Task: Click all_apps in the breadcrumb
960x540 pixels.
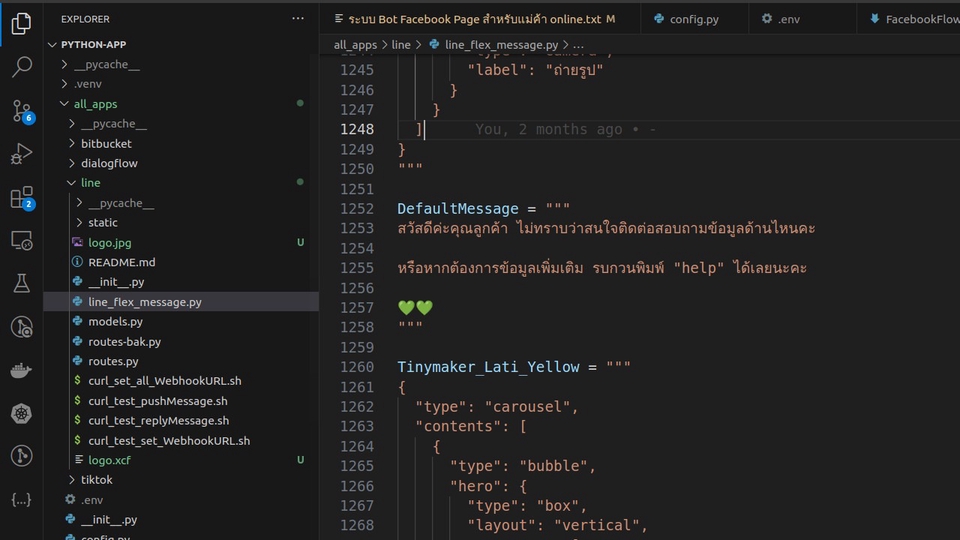Action: pyautogui.click(x=355, y=45)
